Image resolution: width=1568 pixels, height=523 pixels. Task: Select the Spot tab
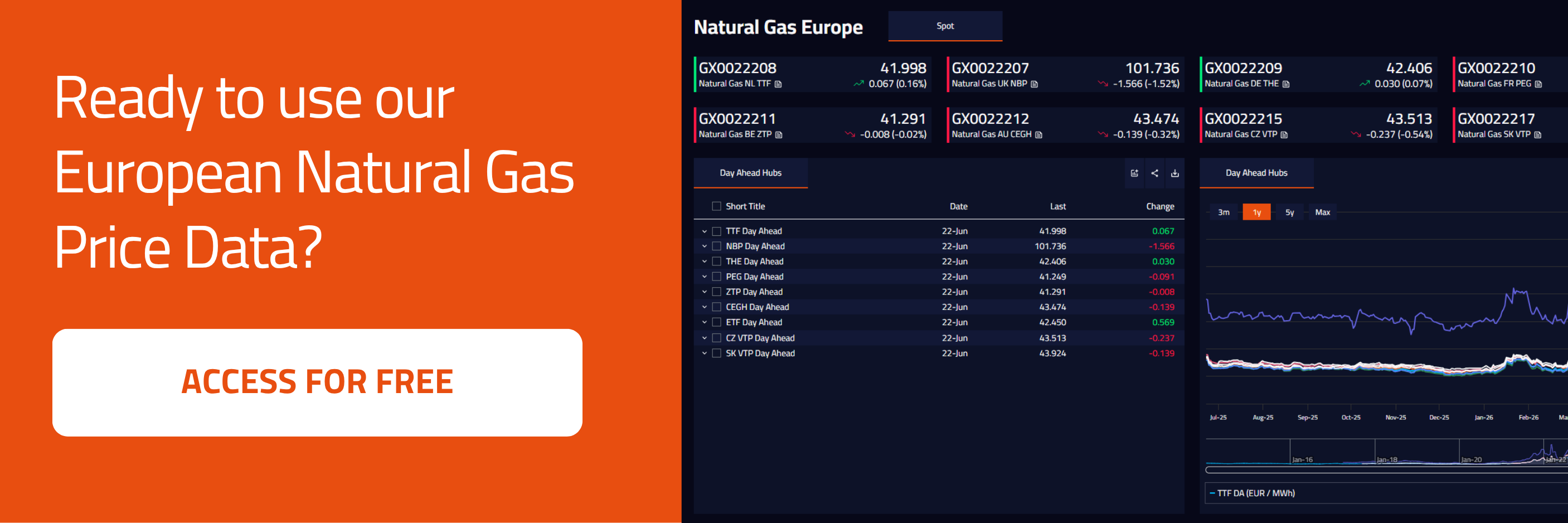[x=945, y=26]
